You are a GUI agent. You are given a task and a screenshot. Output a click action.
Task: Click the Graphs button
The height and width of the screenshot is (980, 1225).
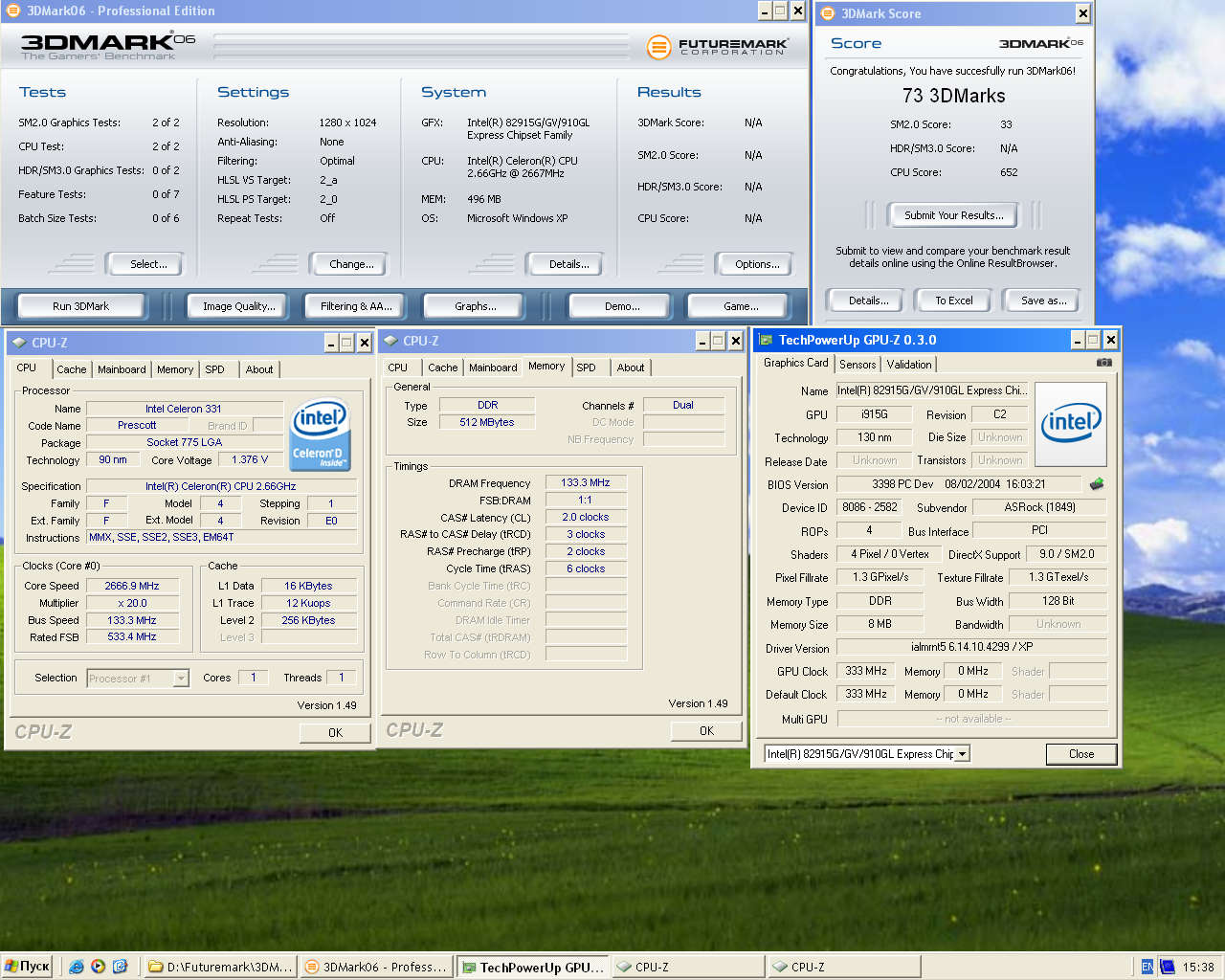[476, 306]
